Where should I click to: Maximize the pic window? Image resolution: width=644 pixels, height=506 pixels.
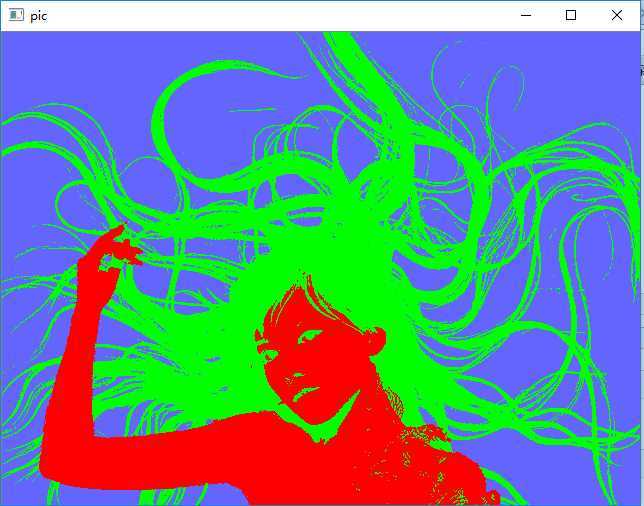(x=570, y=16)
